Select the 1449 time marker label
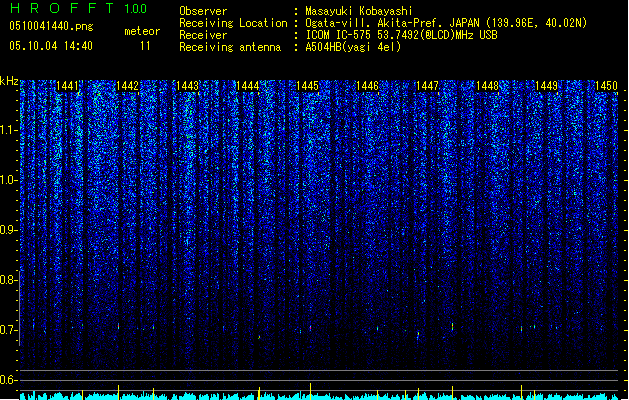 click(547, 86)
